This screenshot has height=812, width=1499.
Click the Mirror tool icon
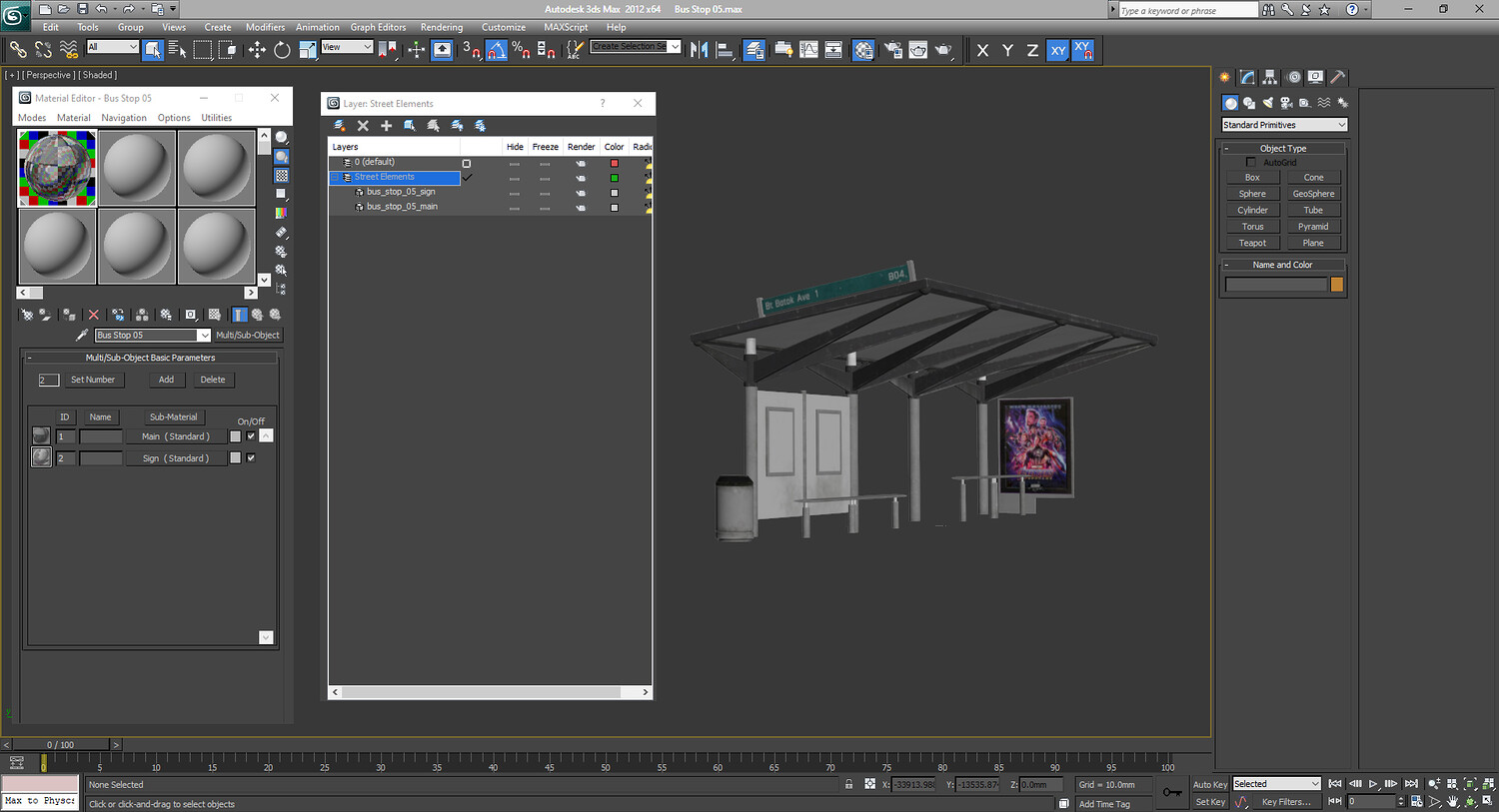coord(700,49)
